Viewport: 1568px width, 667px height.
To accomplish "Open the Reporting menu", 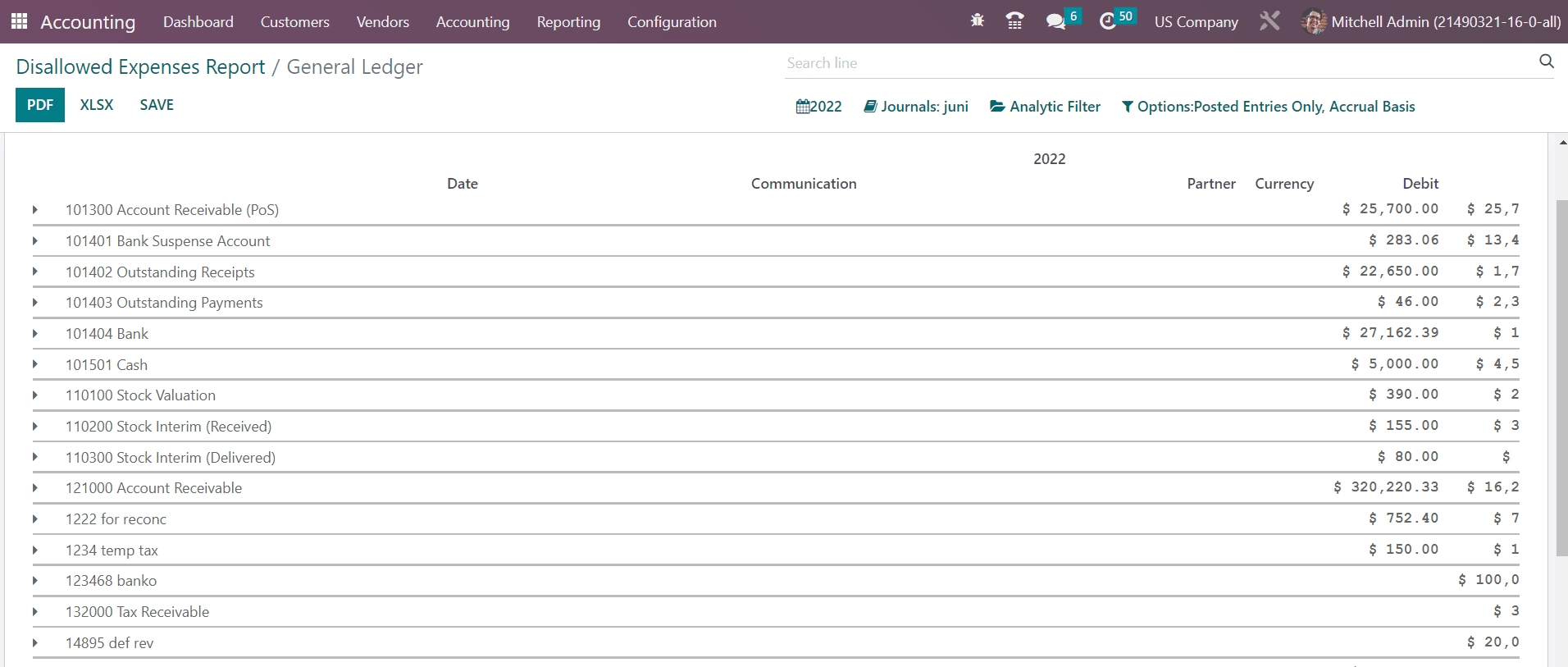I will click(x=568, y=22).
